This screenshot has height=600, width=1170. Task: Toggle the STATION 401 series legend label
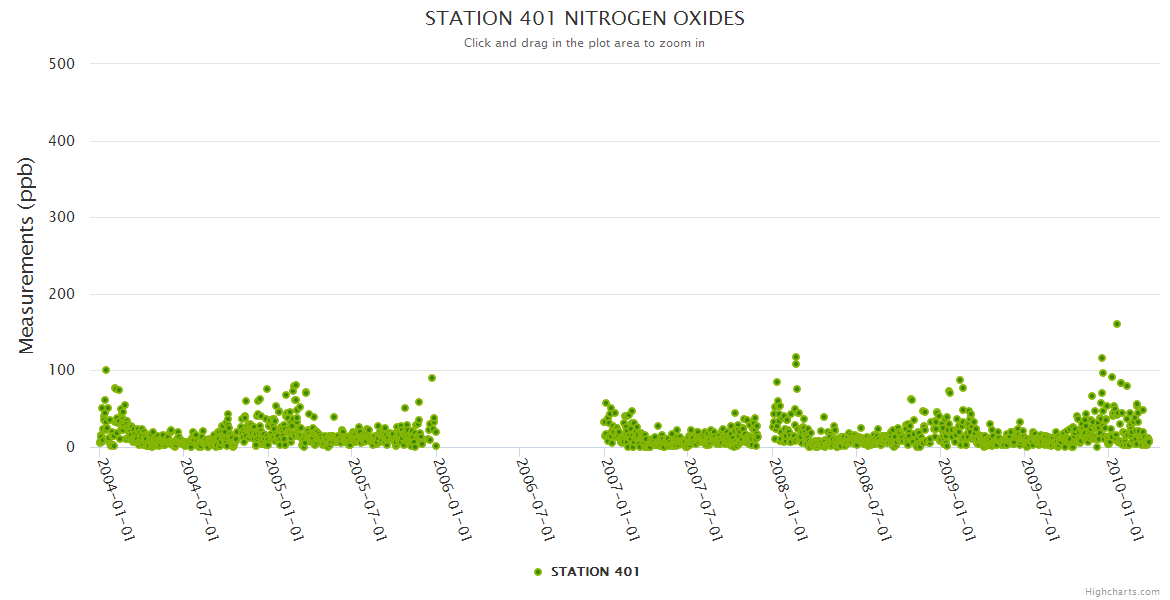(595, 572)
